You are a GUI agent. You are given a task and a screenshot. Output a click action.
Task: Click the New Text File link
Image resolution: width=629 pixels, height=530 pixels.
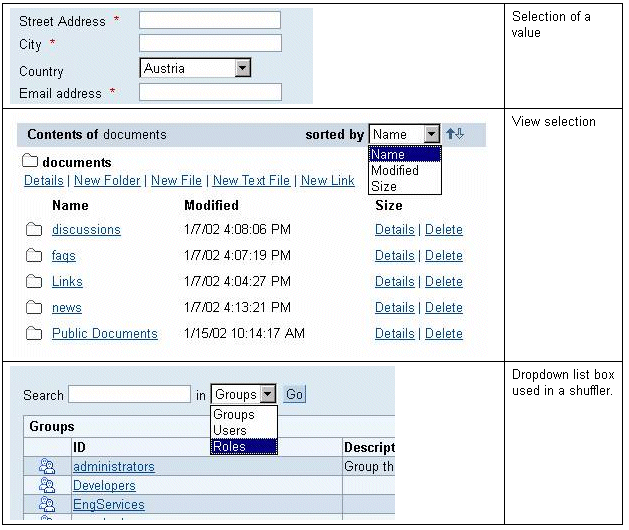click(251, 181)
